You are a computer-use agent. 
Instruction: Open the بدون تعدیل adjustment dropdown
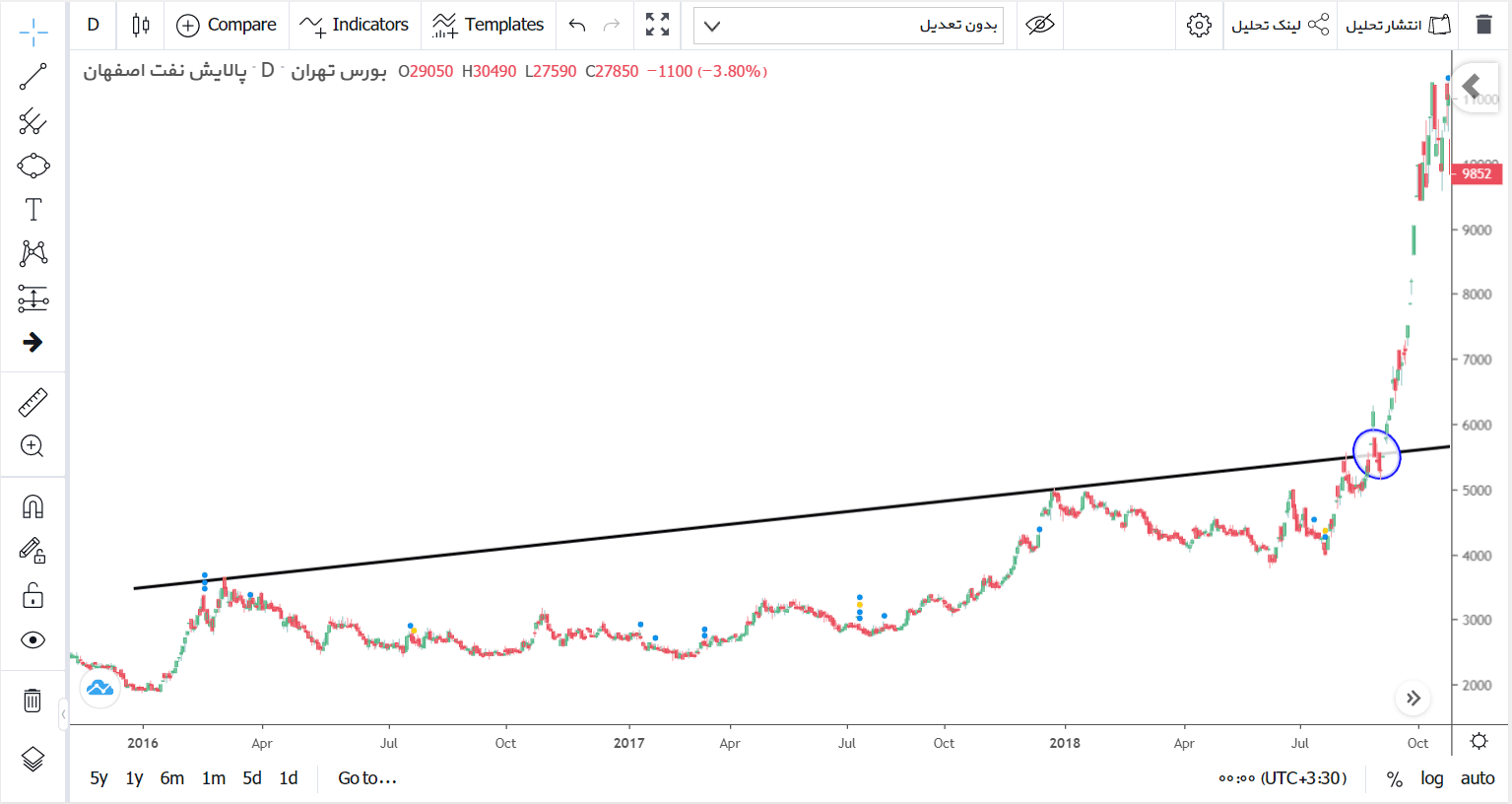click(848, 26)
